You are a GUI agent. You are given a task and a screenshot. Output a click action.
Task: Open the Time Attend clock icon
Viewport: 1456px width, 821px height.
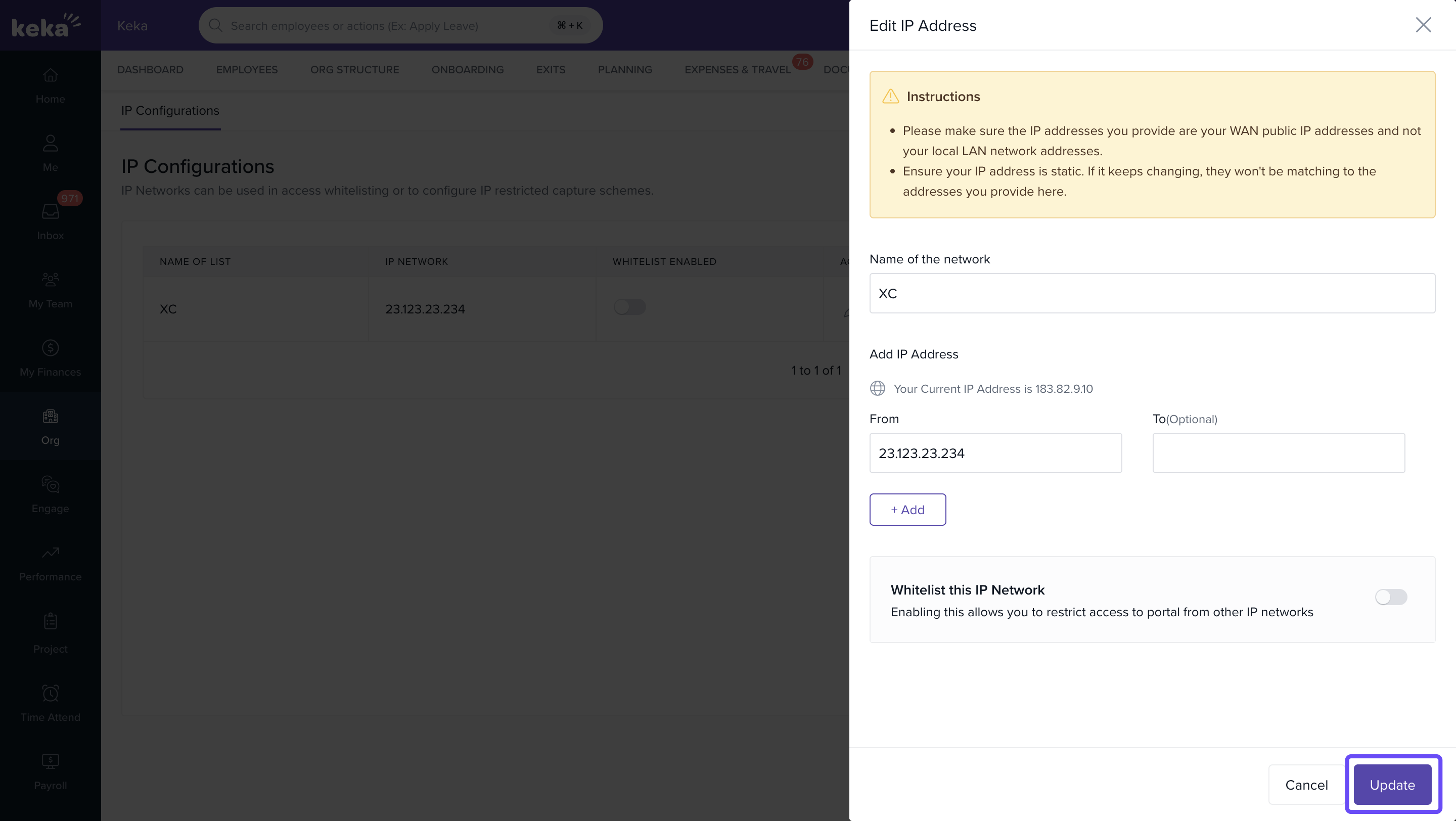[x=51, y=693]
